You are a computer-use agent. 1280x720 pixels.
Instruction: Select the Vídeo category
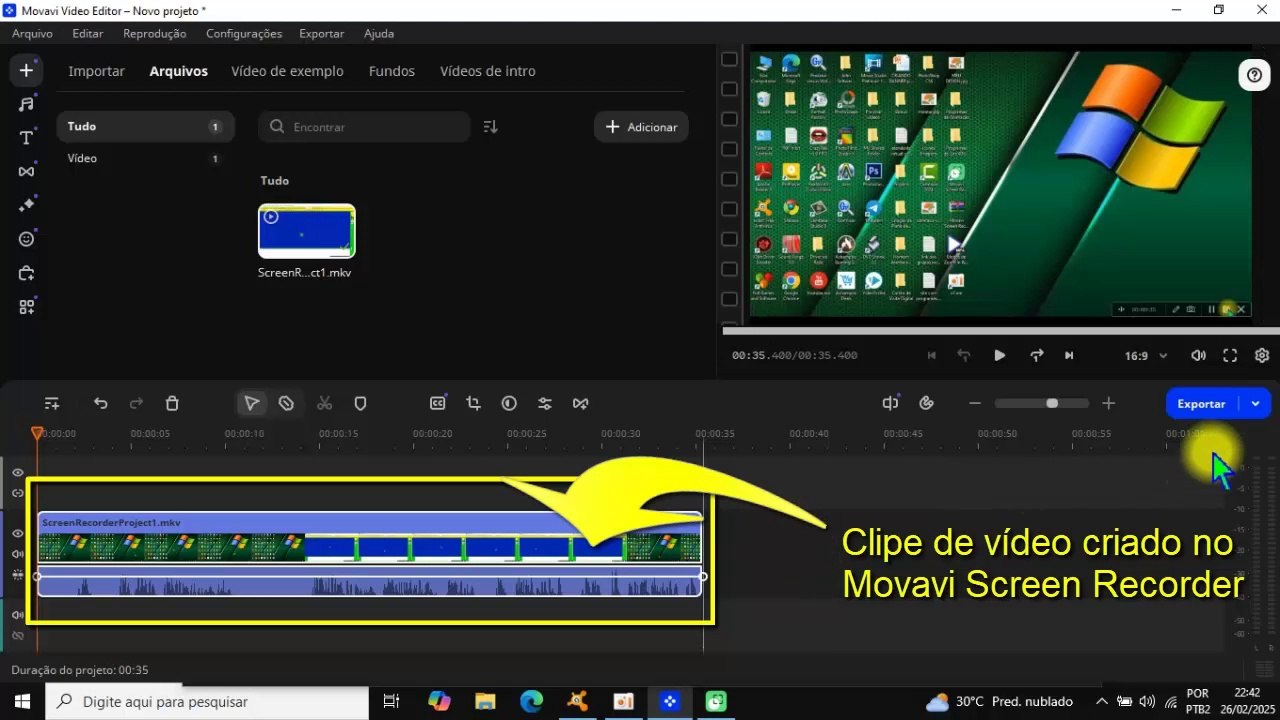pyautogui.click(x=145, y=158)
